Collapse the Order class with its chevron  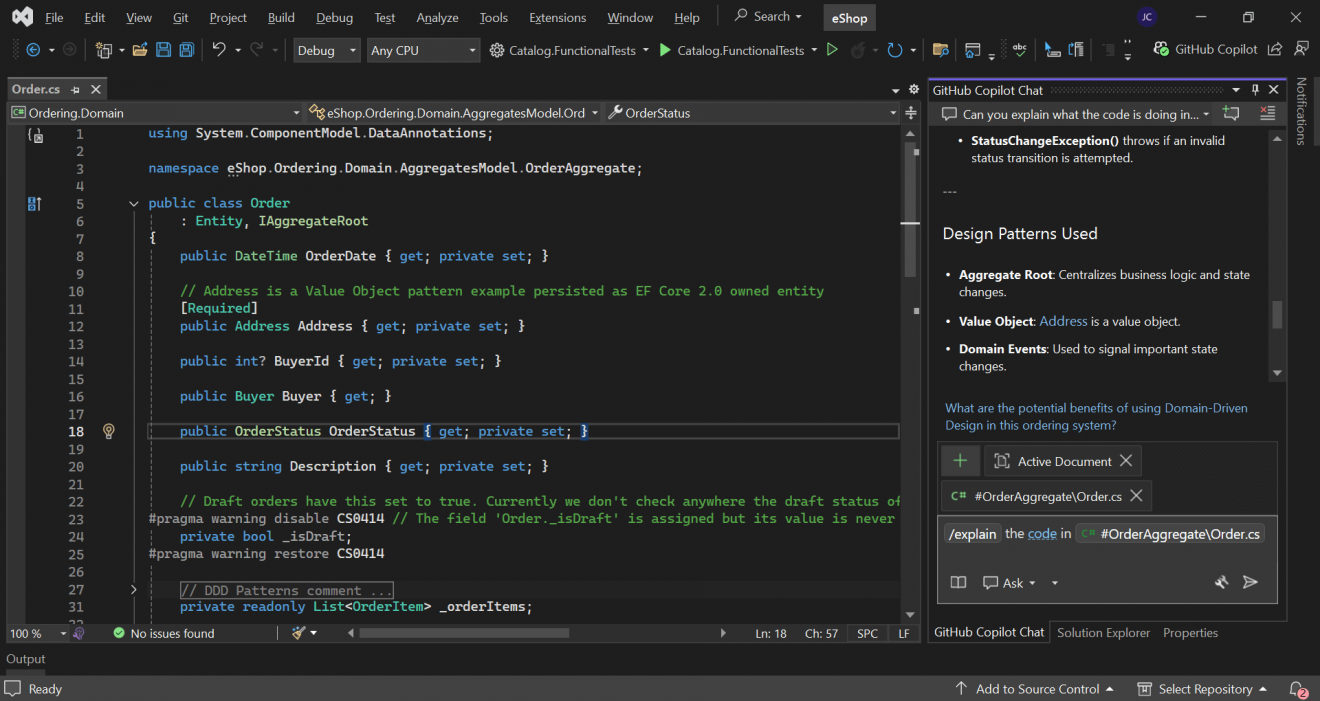pyautogui.click(x=133, y=203)
